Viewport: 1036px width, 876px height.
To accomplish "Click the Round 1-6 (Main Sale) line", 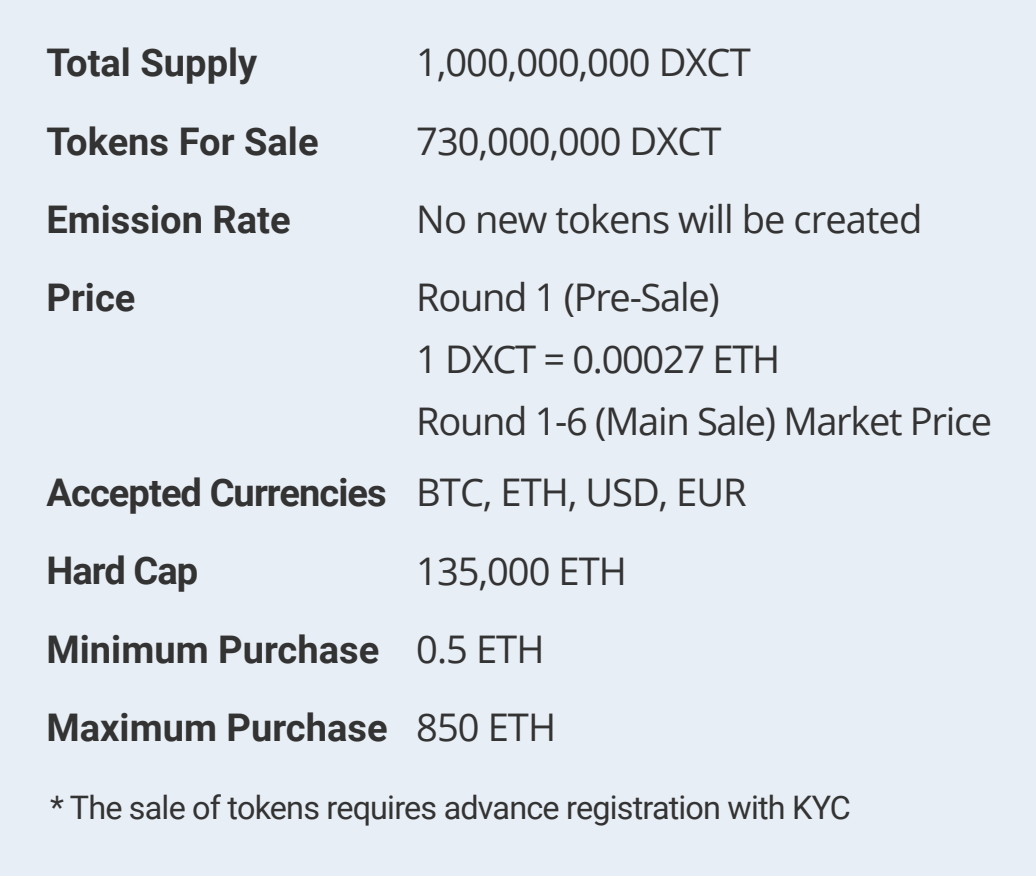I will click(x=703, y=422).
